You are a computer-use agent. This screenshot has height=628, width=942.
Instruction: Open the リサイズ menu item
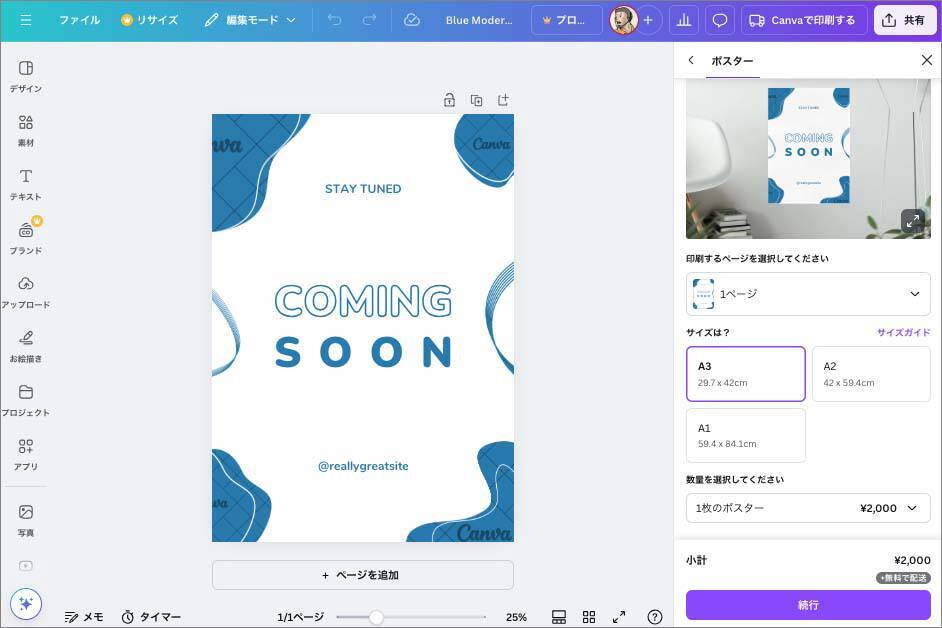pyautogui.click(x=149, y=20)
